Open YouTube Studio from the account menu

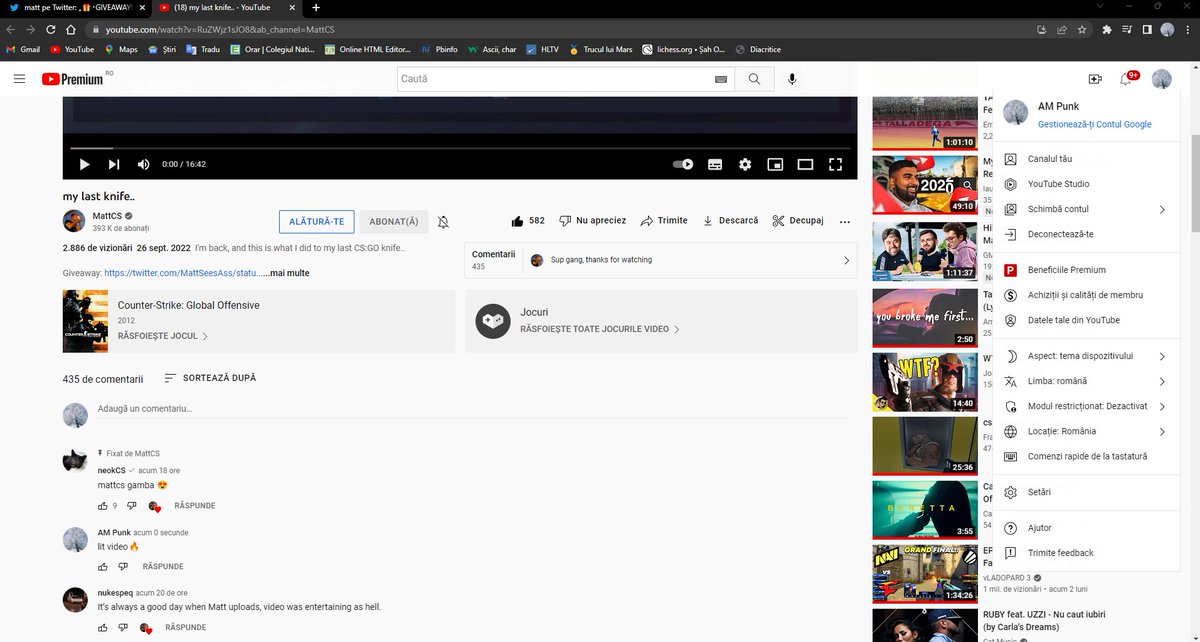pos(1086,184)
